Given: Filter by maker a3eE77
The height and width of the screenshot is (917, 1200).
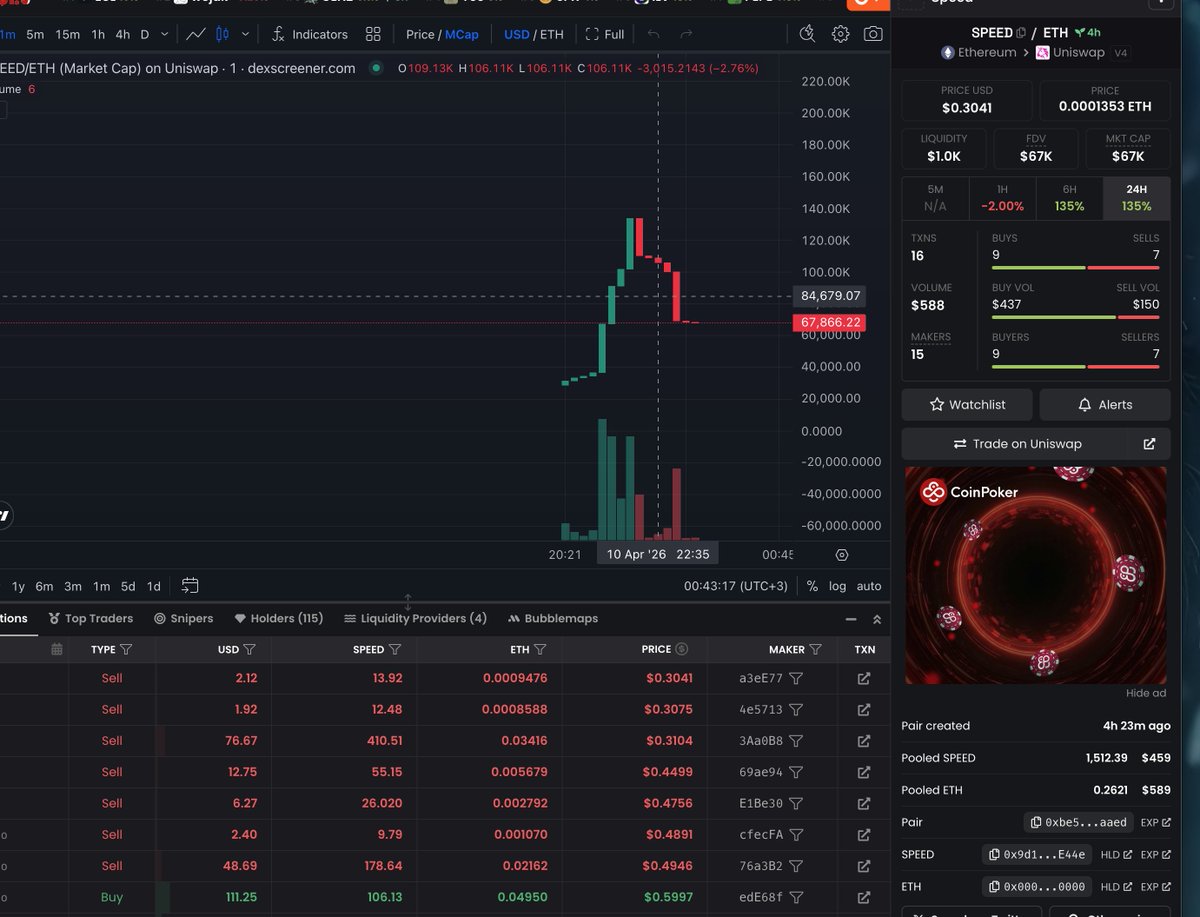Looking at the screenshot, I should 796,678.
